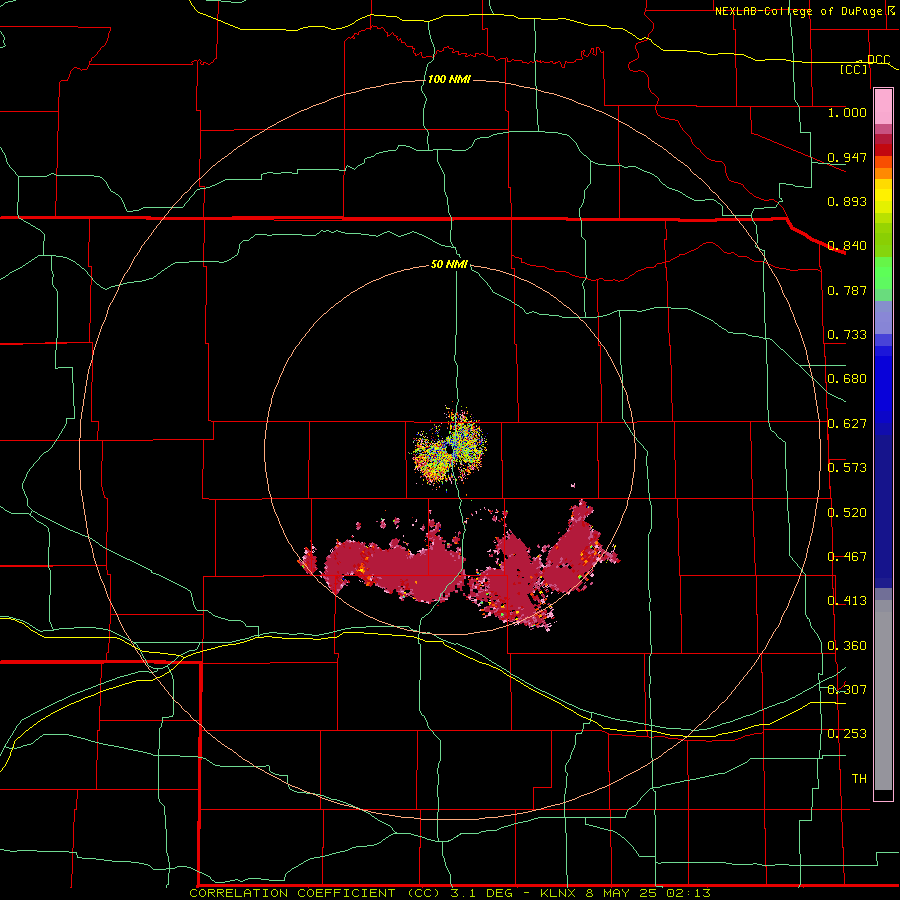The height and width of the screenshot is (900, 900).
Task: Select the 0.680 legend value
Action: click(847, 379)
